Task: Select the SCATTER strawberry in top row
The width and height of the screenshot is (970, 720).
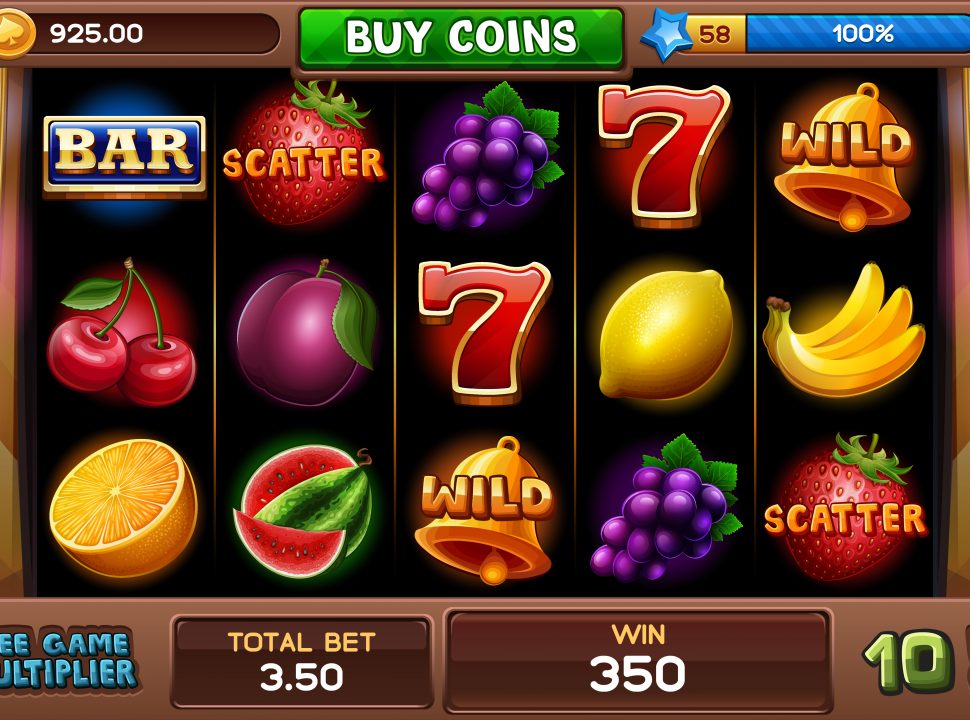Action: (x=304, y=152)
